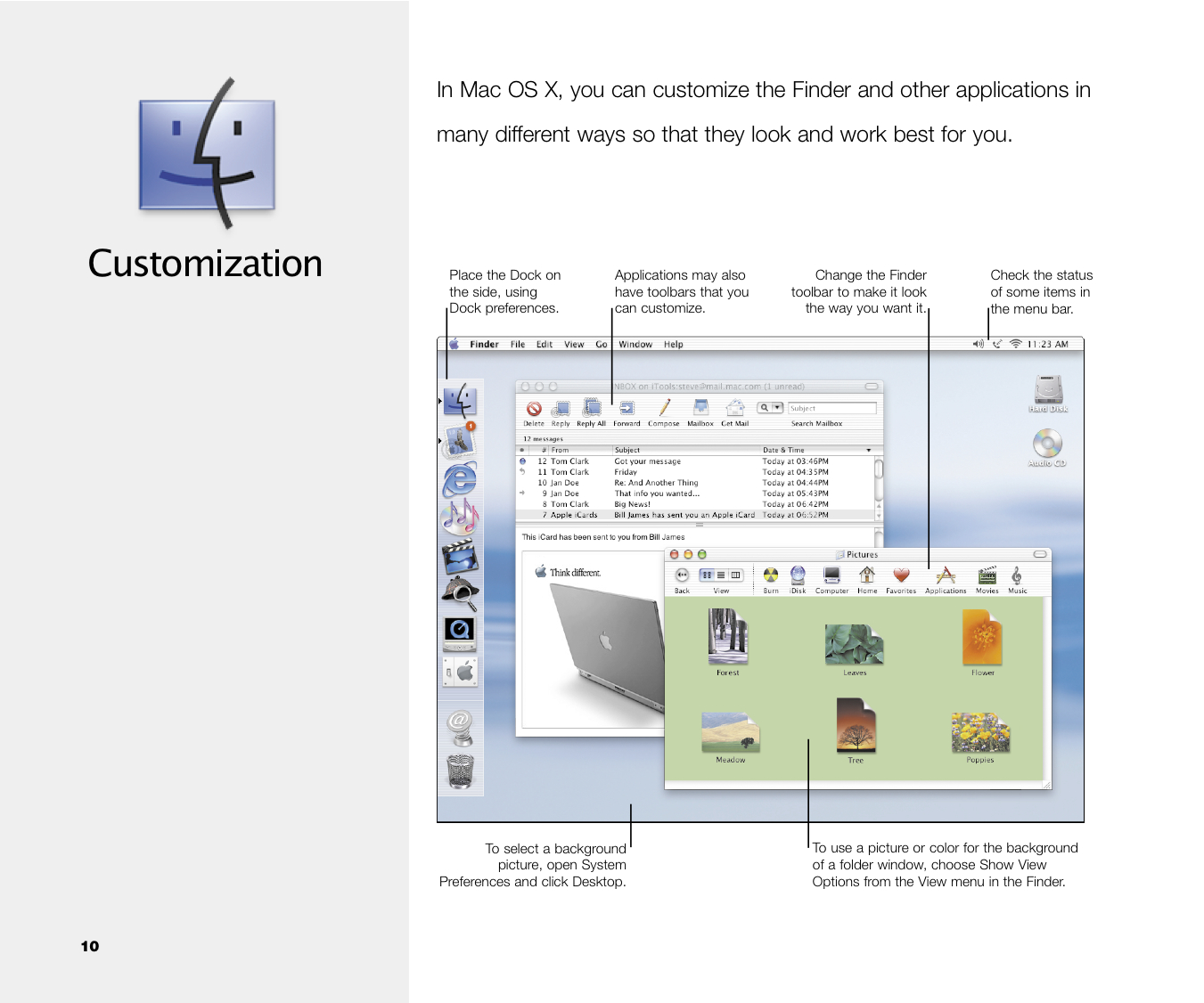Open the File menu
This screenshot has height=1003, width=1204.
518,344
